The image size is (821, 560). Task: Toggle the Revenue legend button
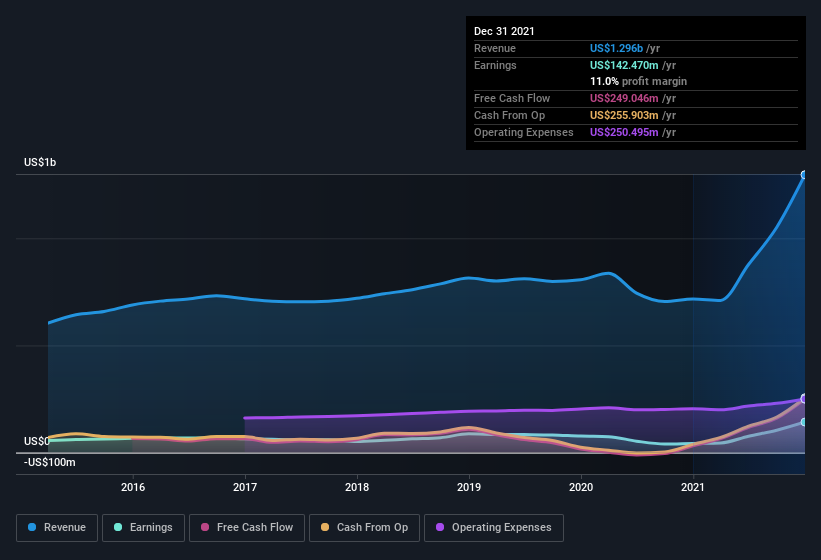click(x=57, y=528)
